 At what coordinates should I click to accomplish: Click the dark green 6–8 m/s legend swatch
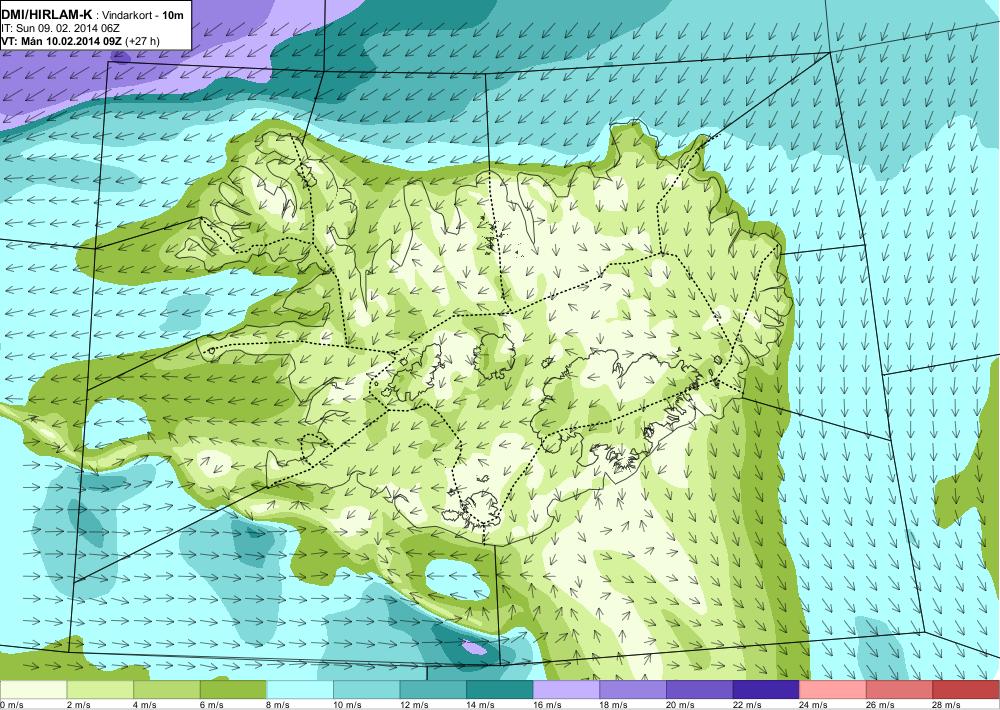pyautogui.click(x=233, y=690)
